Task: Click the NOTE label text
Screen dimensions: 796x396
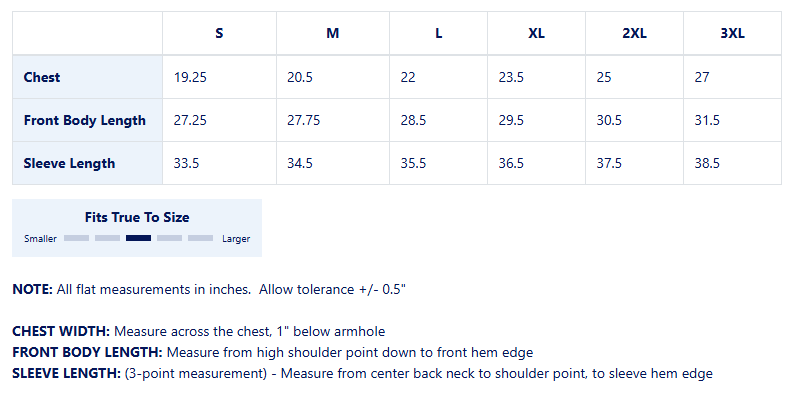Action: 32,289
